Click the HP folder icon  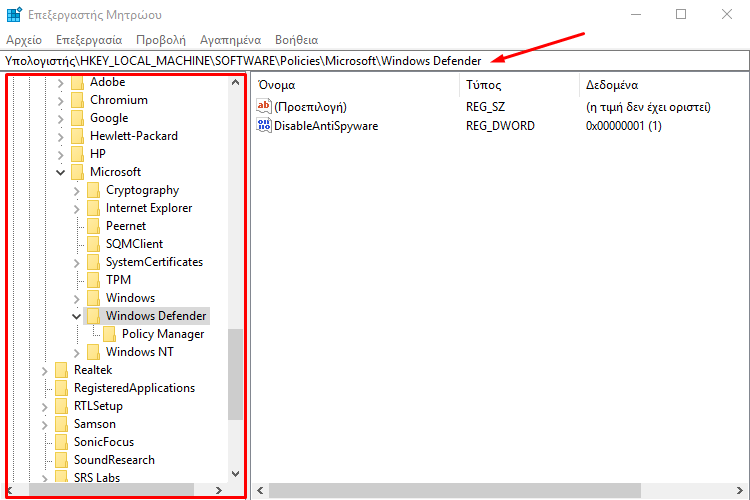tap(77, 154)
